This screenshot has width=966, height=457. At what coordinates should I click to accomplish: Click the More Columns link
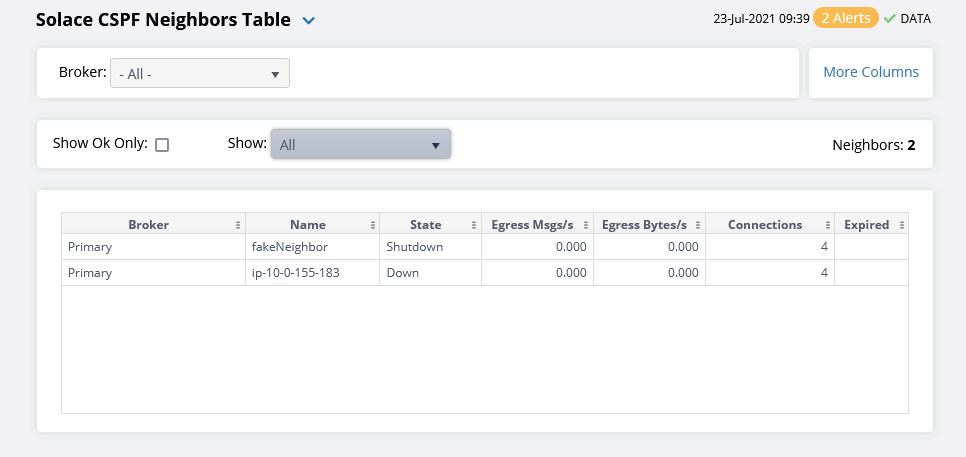click(x=870, y=72)
